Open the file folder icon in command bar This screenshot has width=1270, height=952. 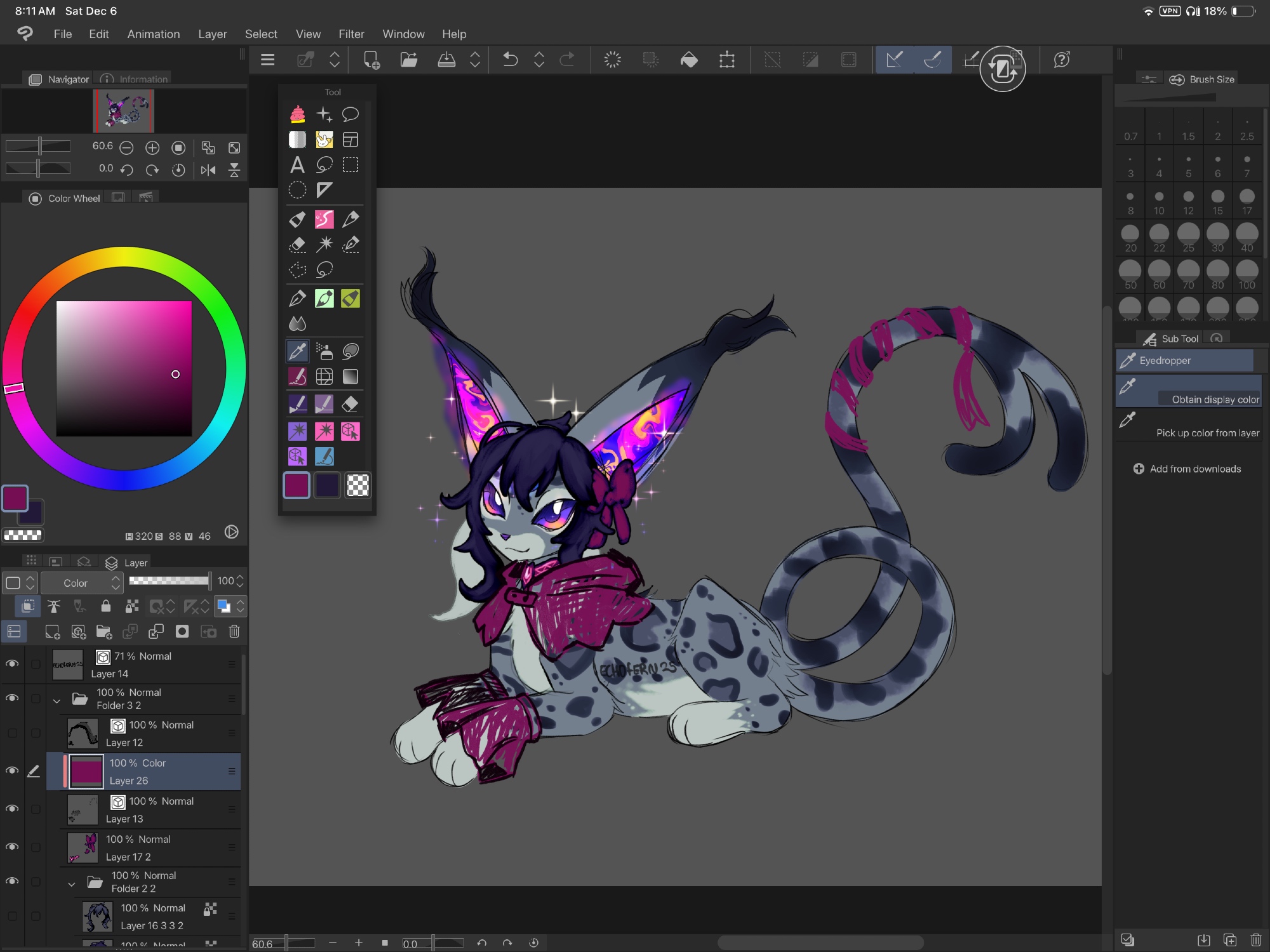(x=408, y=60)
